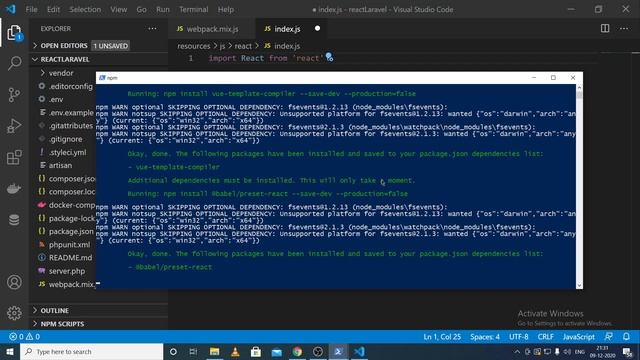Open the Help menu
Viewport: 640px width, 360px height.
[x=226, y=9]
